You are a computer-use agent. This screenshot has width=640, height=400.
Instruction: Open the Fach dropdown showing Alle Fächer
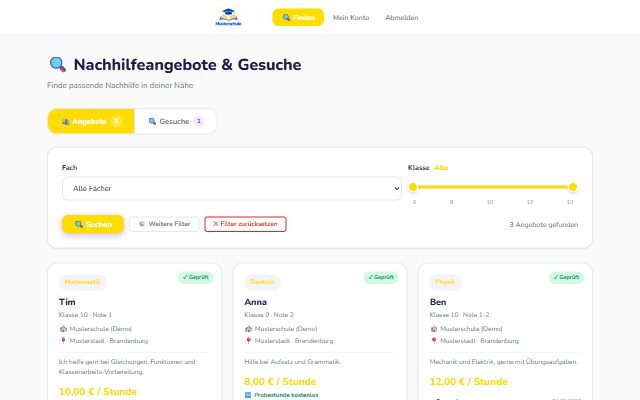[x=232, y=189]
